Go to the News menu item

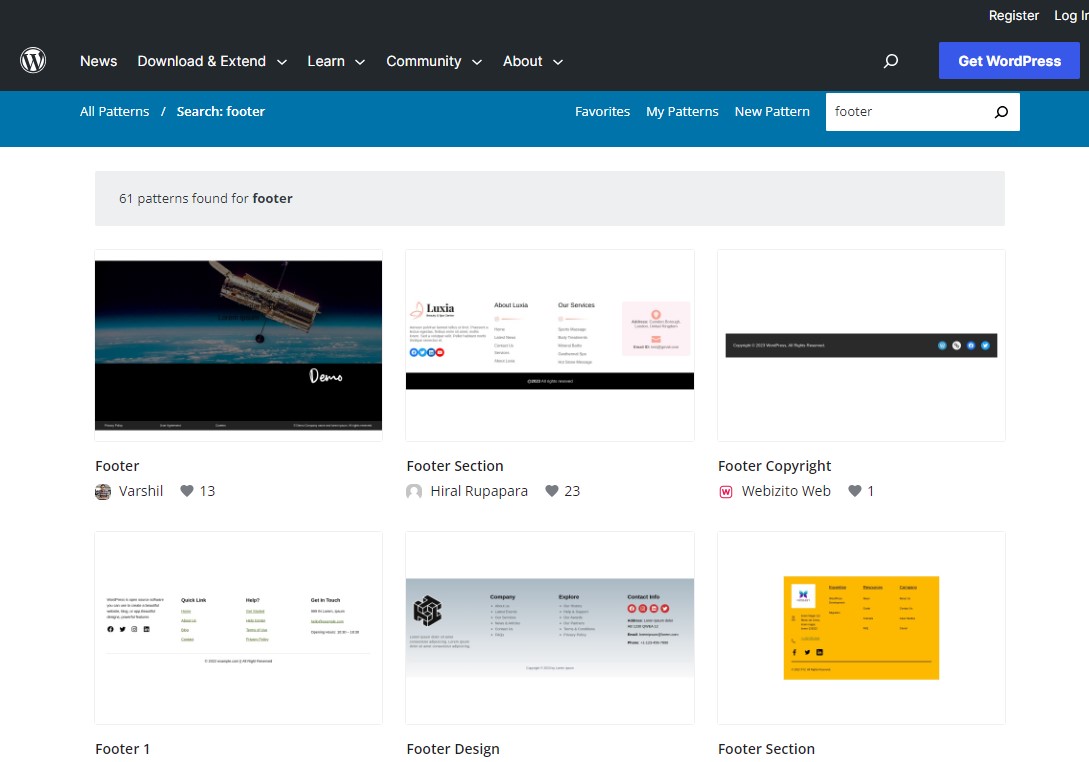pos(98,61)
